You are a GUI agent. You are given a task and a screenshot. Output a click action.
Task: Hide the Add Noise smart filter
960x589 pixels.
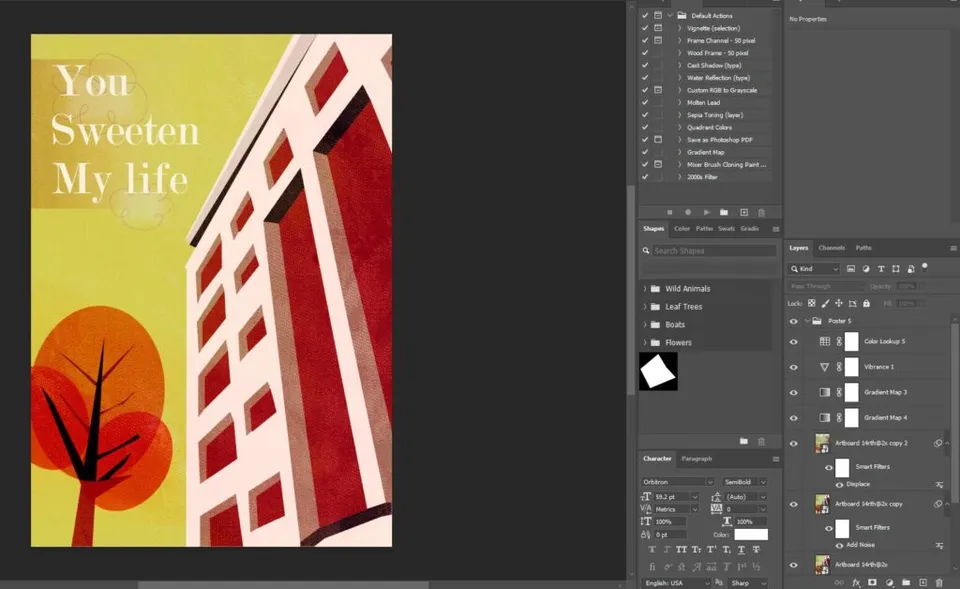coord(839,545)
